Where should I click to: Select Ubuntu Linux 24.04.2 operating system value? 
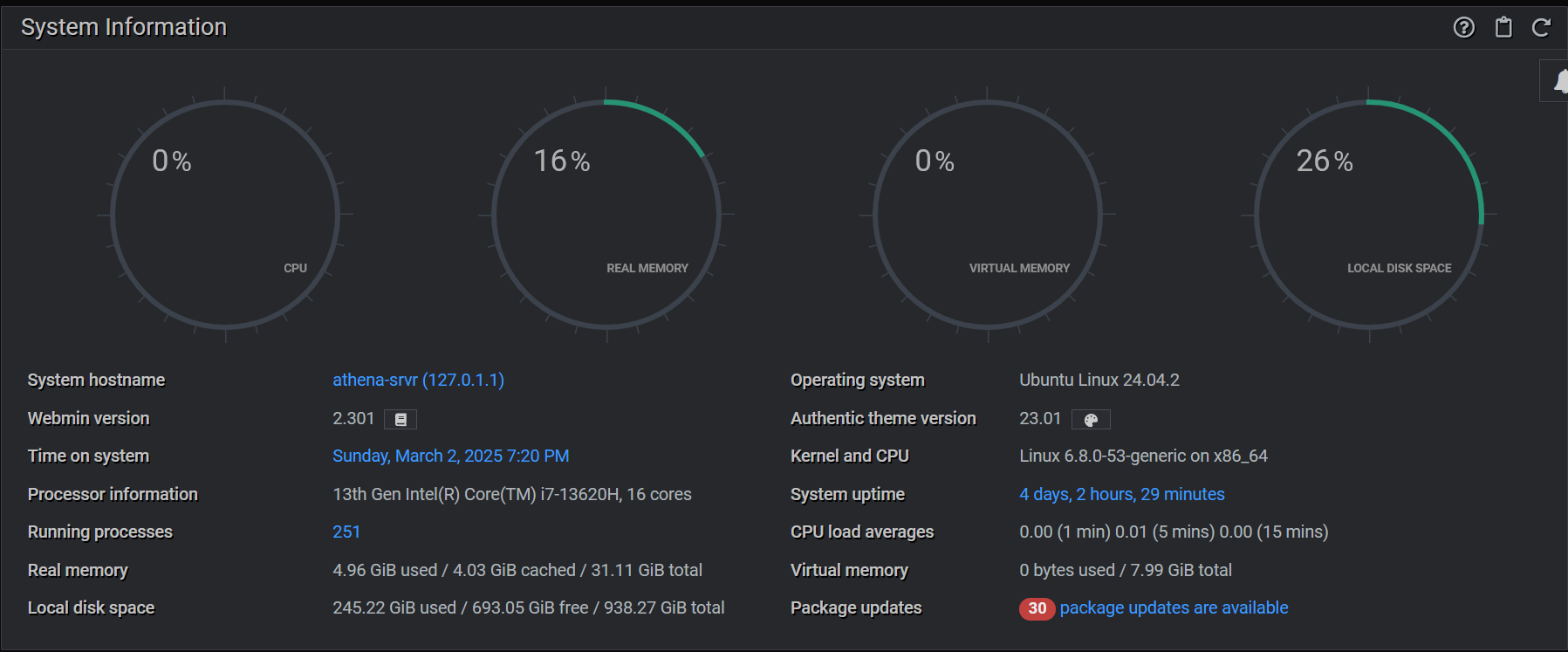[1099, 380]
